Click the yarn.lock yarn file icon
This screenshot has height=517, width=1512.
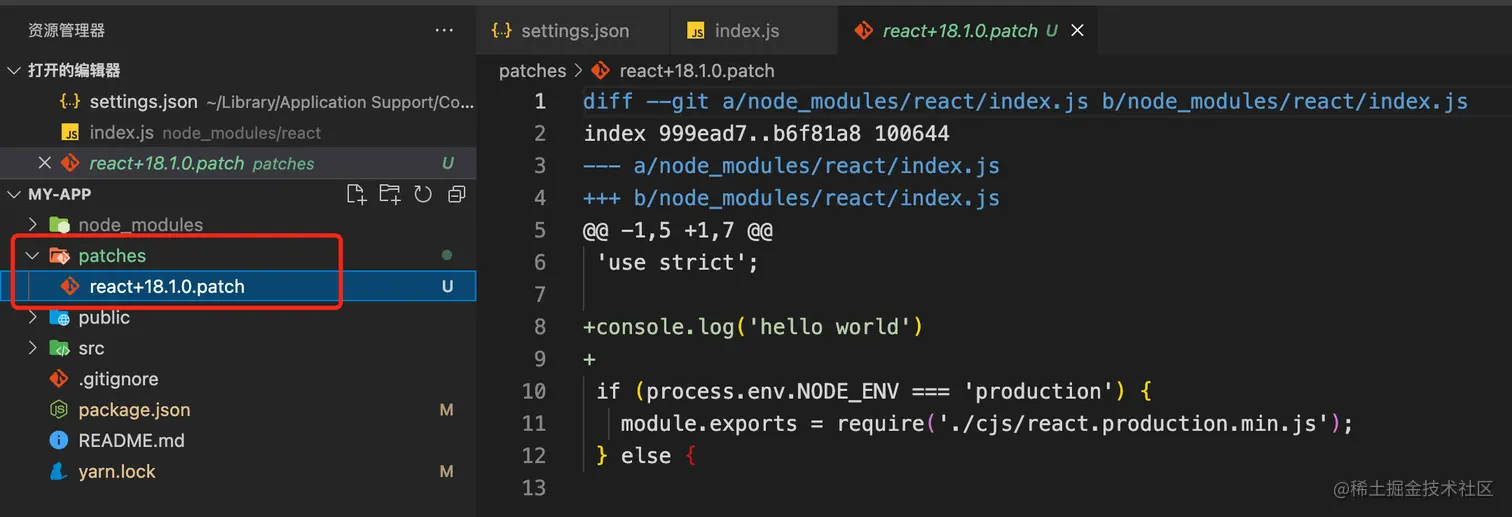coord(60,472)
